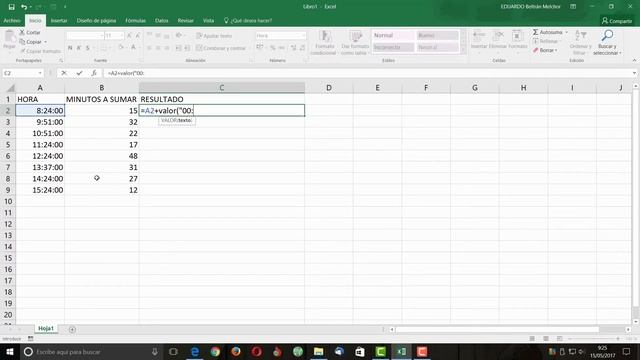The width and height of the screenshot is (640, 360).
Task: Click the vertical scrollbar
Action: click(636, 198)
